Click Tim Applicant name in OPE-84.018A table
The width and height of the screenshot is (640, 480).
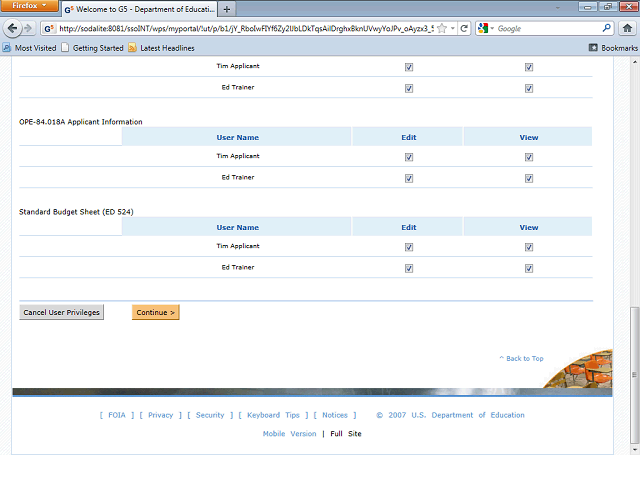click(x=238, y=156)
